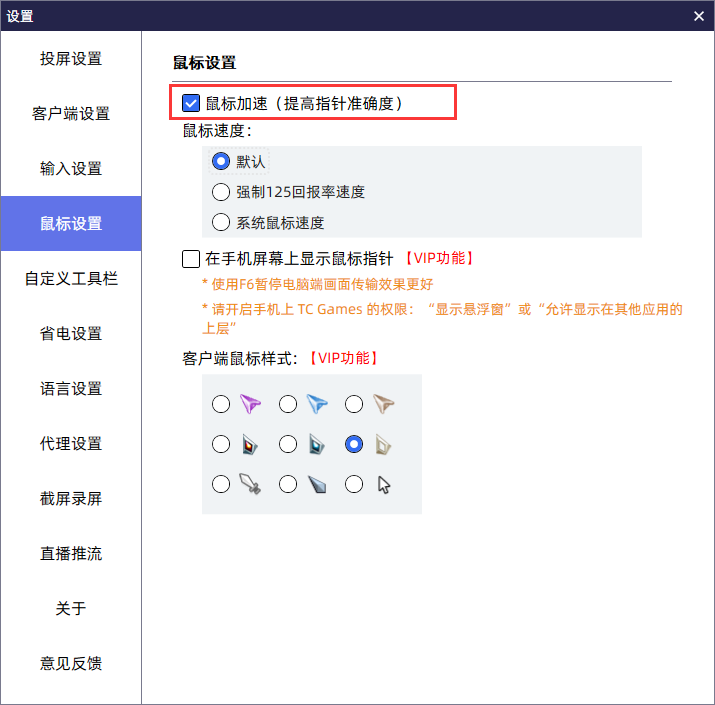Viewport: 715px width, 705px height.
Task: Open 意见反馈 feedback tab
Action: coord(71,664)
